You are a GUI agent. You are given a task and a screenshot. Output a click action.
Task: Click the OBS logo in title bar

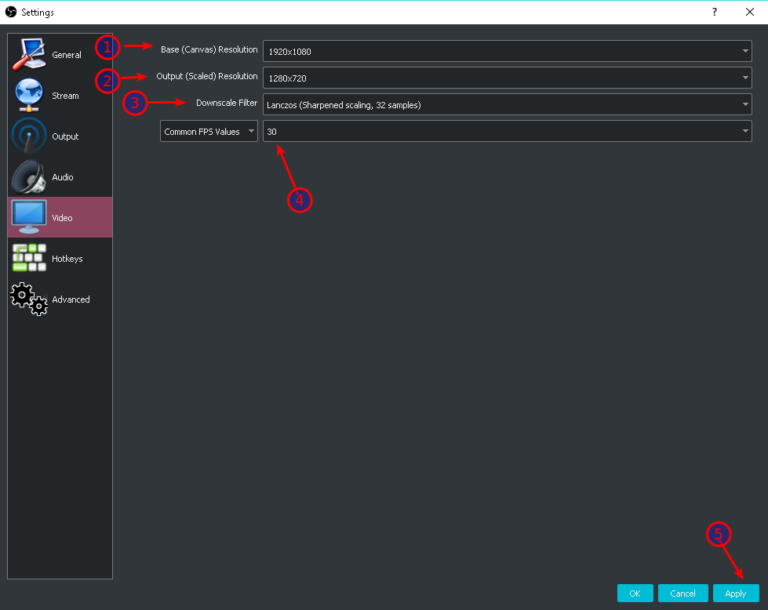[x=11, y=12]
